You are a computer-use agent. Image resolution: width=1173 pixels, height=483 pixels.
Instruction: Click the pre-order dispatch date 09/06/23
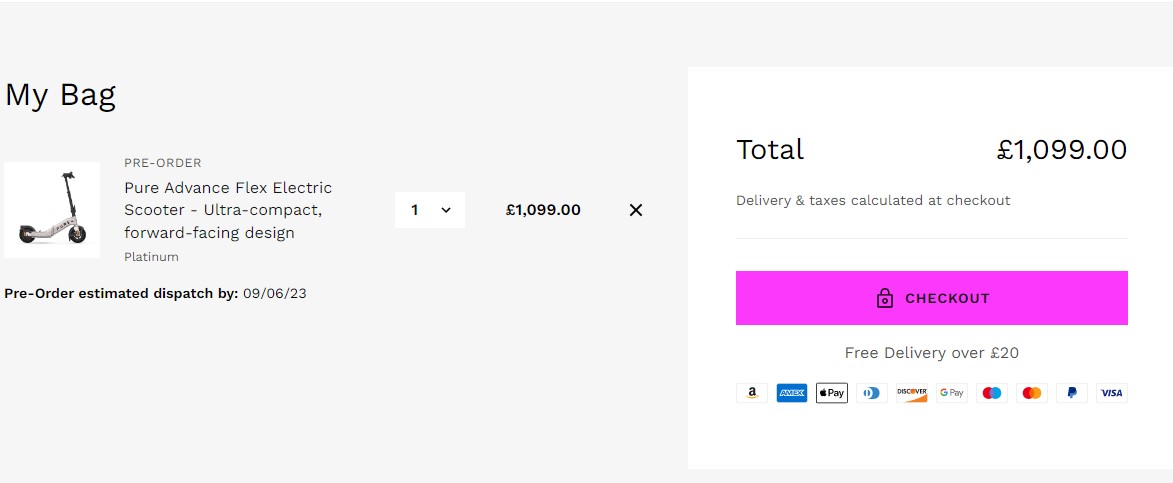tap(275, 293)
